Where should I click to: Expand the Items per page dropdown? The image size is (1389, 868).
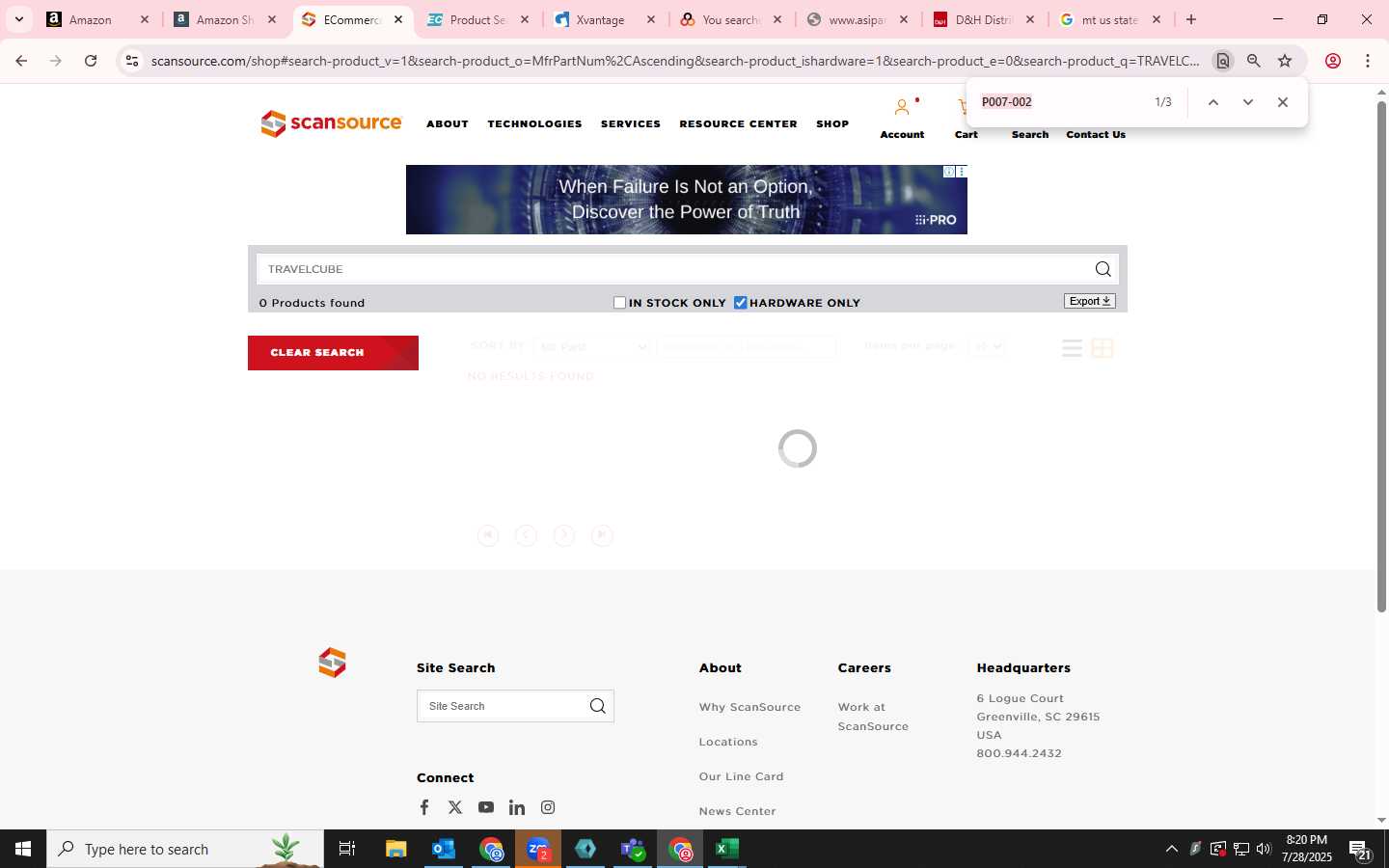(x=986, y=346)
